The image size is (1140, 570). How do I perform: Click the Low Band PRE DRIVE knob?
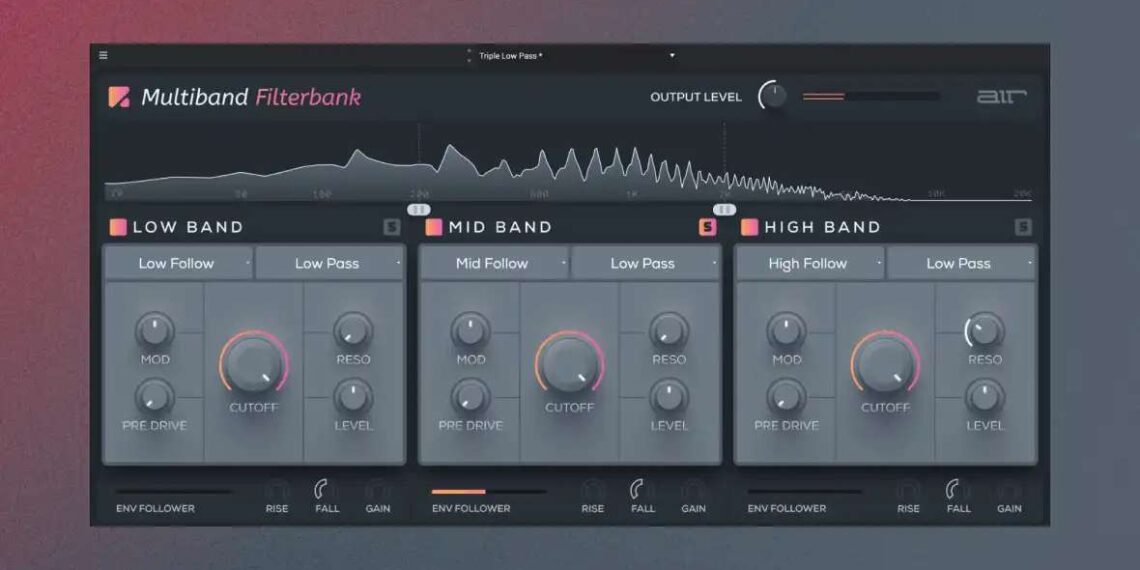click(x=155, y=397)
